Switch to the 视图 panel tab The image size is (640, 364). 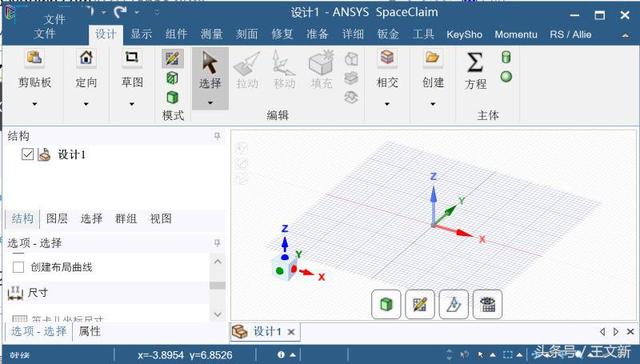click(x=160, y=219)
